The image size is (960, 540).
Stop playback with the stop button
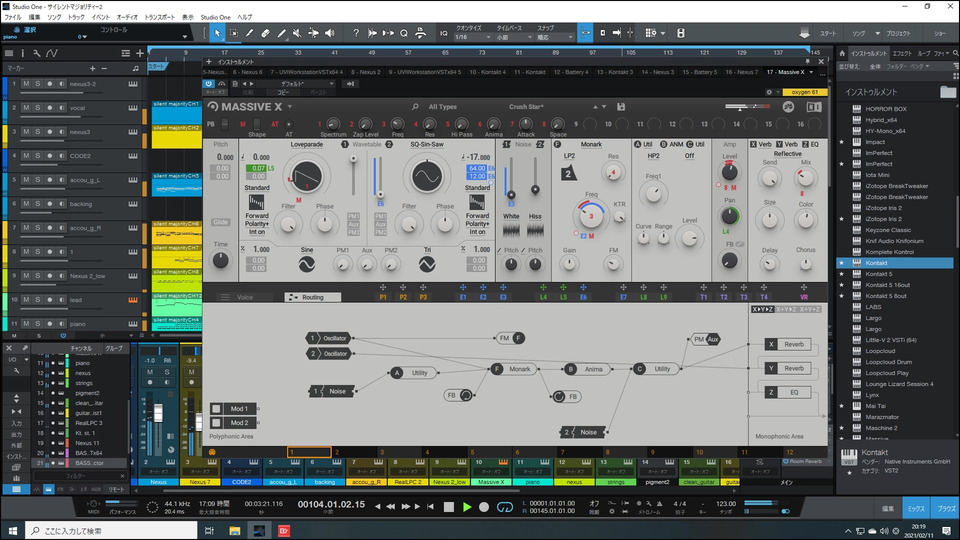449,507
